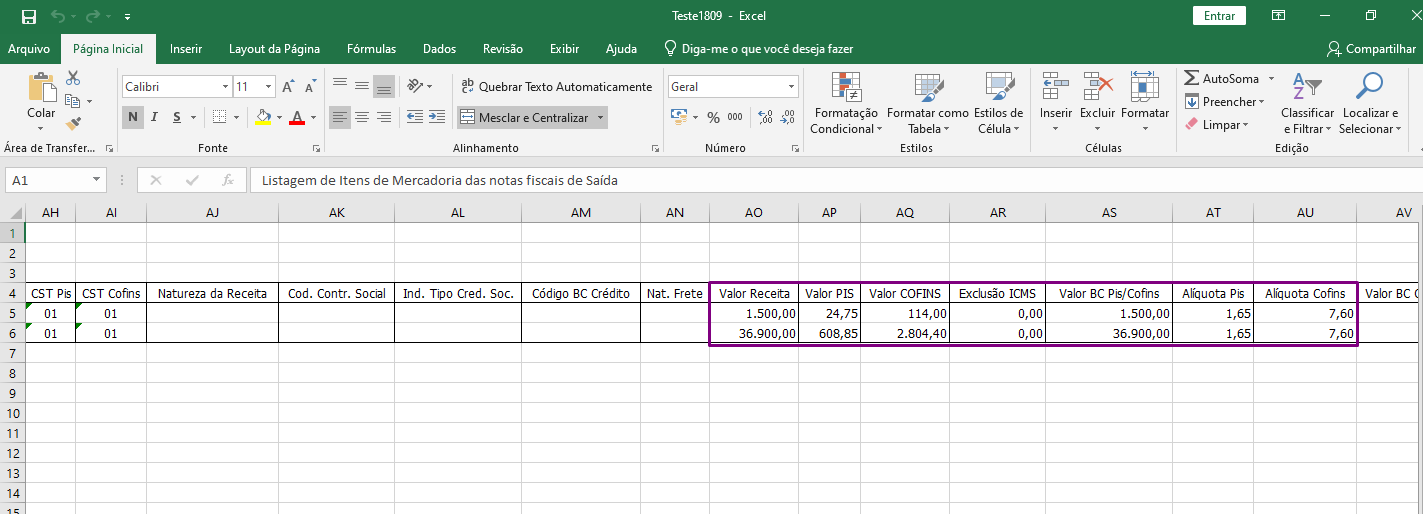
Task: Click the Cut scissors icon
Action: tap(73, 78)
